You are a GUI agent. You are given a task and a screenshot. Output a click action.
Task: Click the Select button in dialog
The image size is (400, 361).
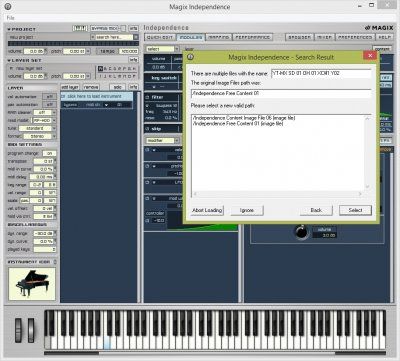(355, 210)
